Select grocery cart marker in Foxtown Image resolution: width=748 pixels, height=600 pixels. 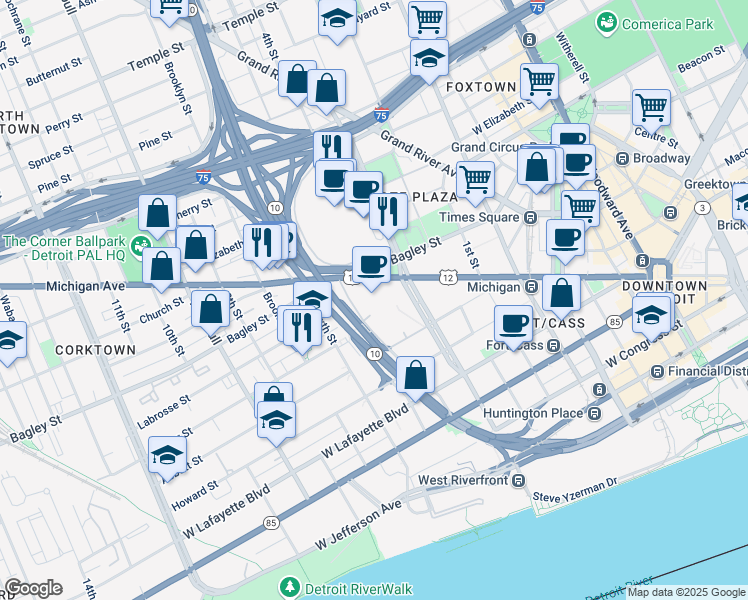click(x=540, y=81)
